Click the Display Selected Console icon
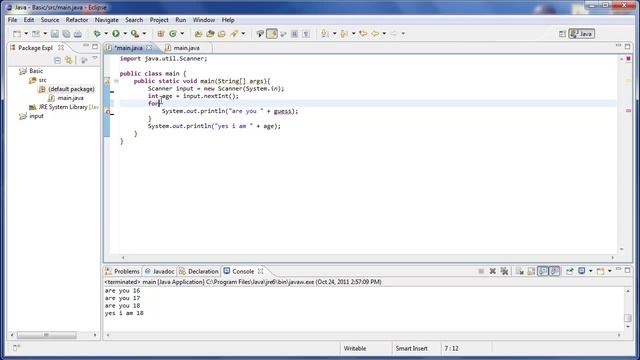 [x=582, y=271]
